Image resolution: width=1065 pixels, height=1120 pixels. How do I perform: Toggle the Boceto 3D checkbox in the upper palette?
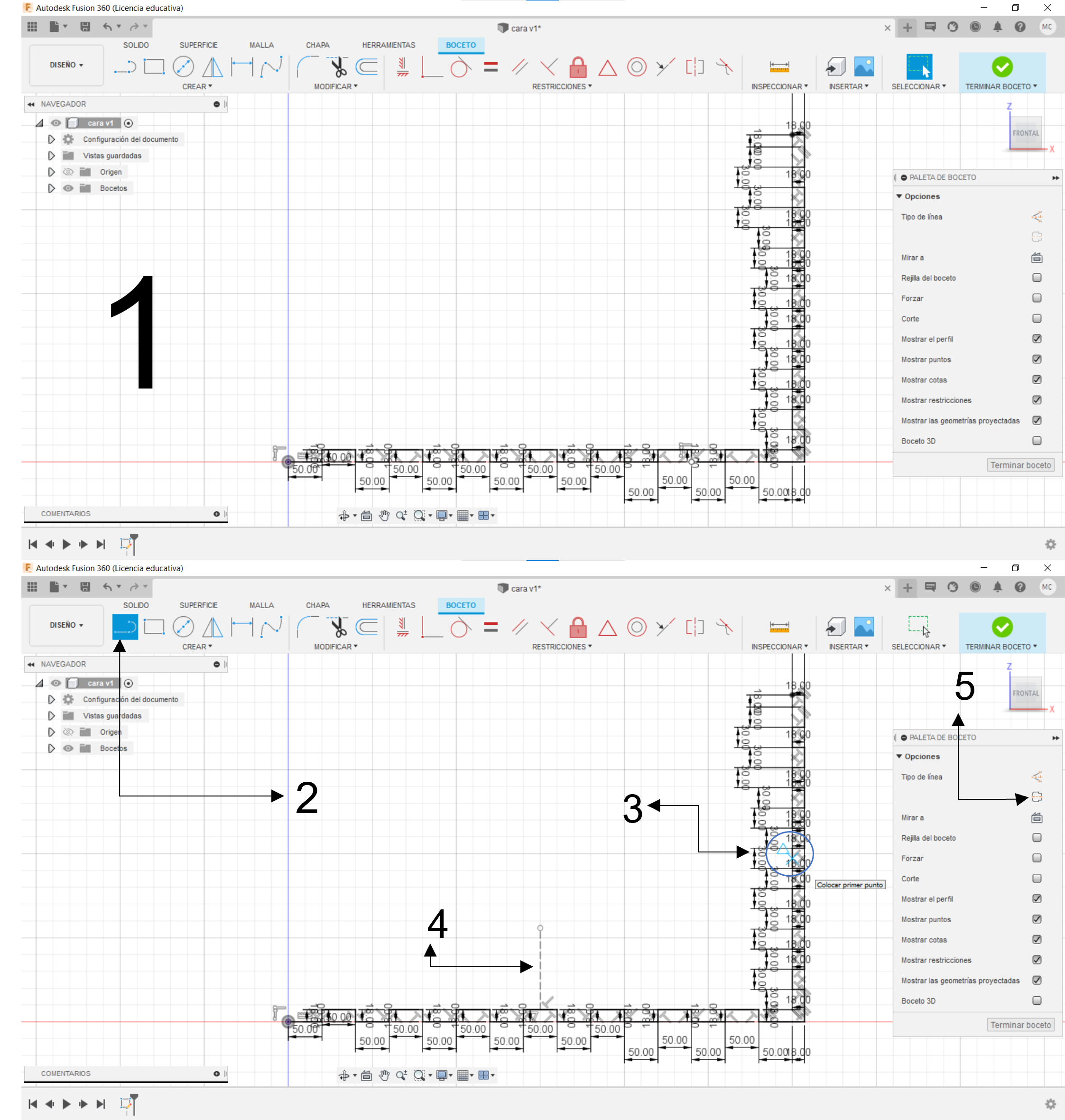click(x=1037, y=441)
